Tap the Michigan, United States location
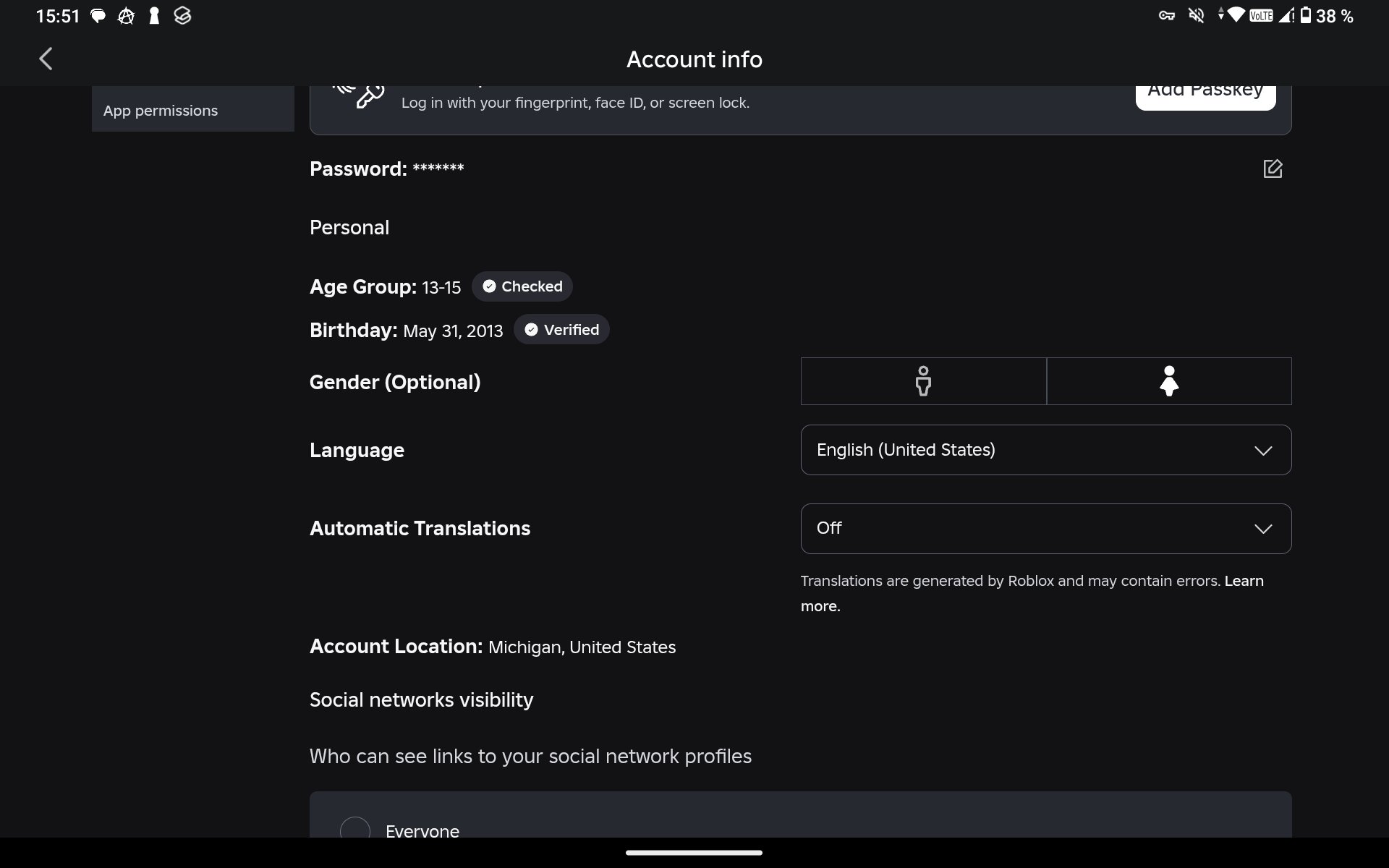This screenshot has height=868, width=1389. pos(582,647)
